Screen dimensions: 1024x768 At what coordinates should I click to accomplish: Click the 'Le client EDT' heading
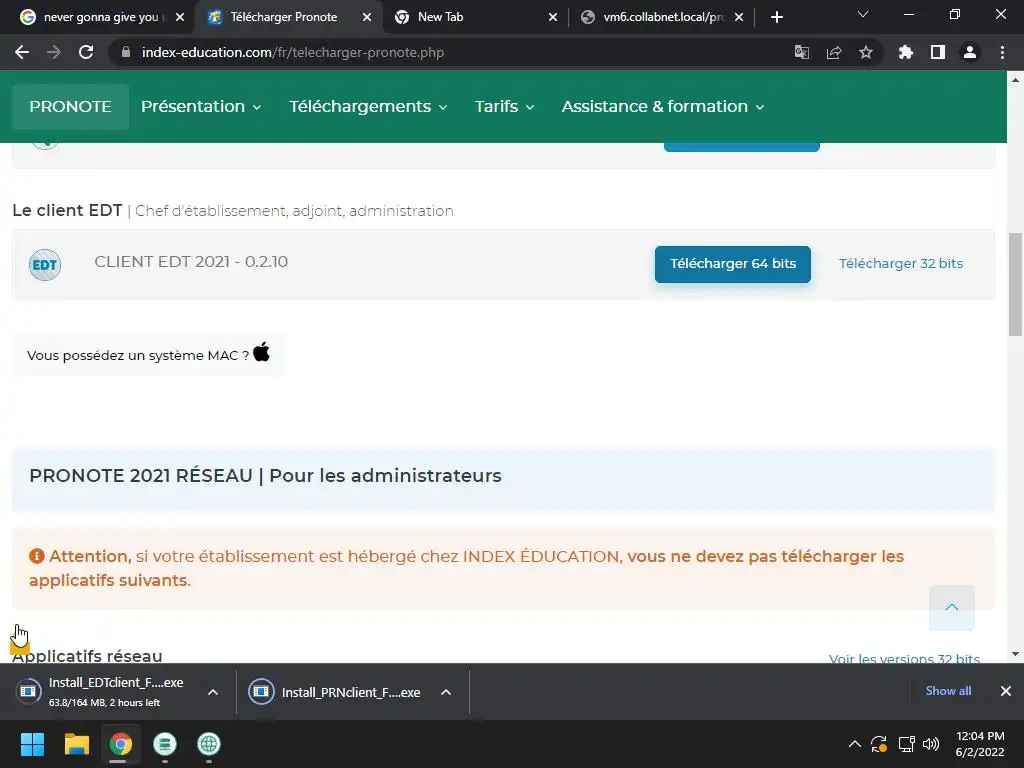[67, 210]
